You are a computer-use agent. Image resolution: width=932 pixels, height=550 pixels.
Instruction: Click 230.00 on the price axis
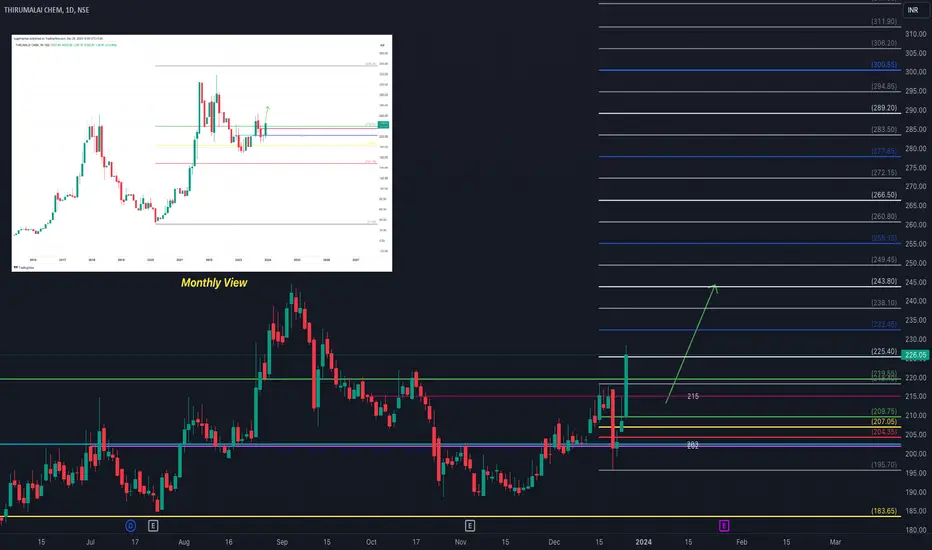click(916, 340)
